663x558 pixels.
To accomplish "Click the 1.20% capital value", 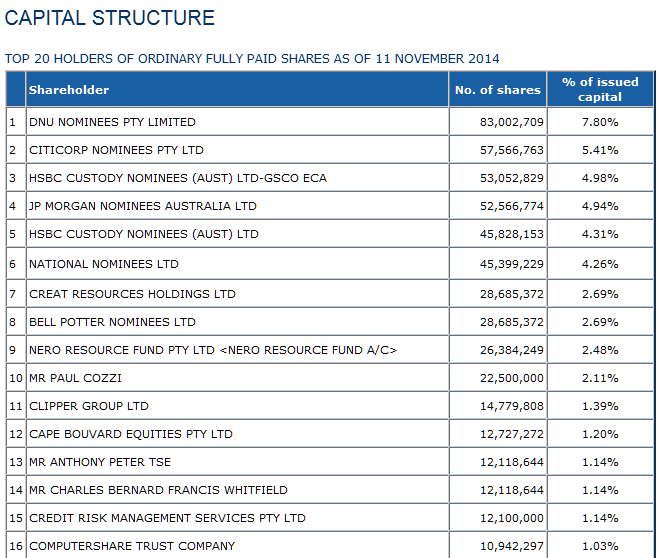I will click(x=600, y=434).
